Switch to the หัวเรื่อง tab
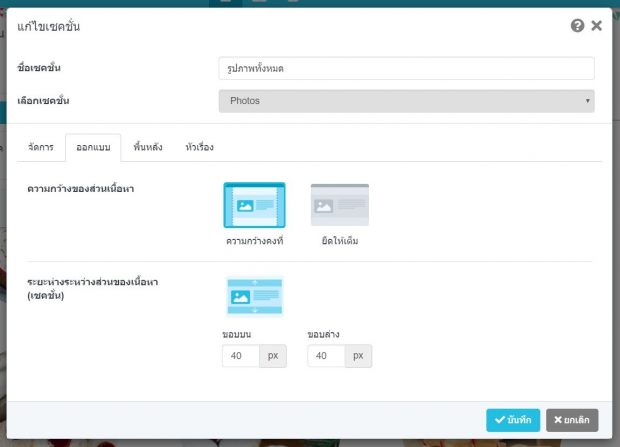The height and width of the screenshot is (447, 620). [x=199, y=147]
